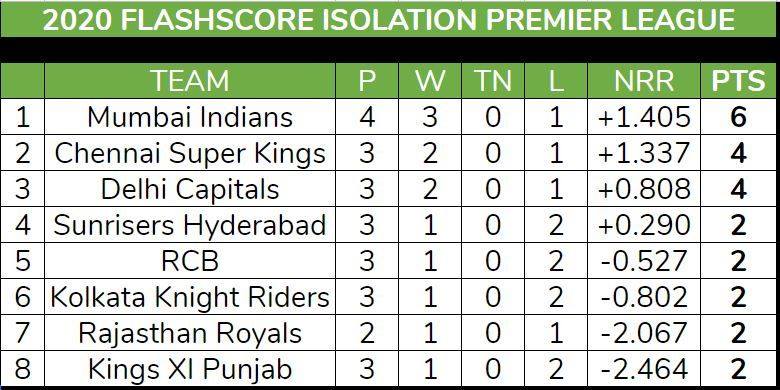Select the Mumbai Indians team cell

[190, 117]
